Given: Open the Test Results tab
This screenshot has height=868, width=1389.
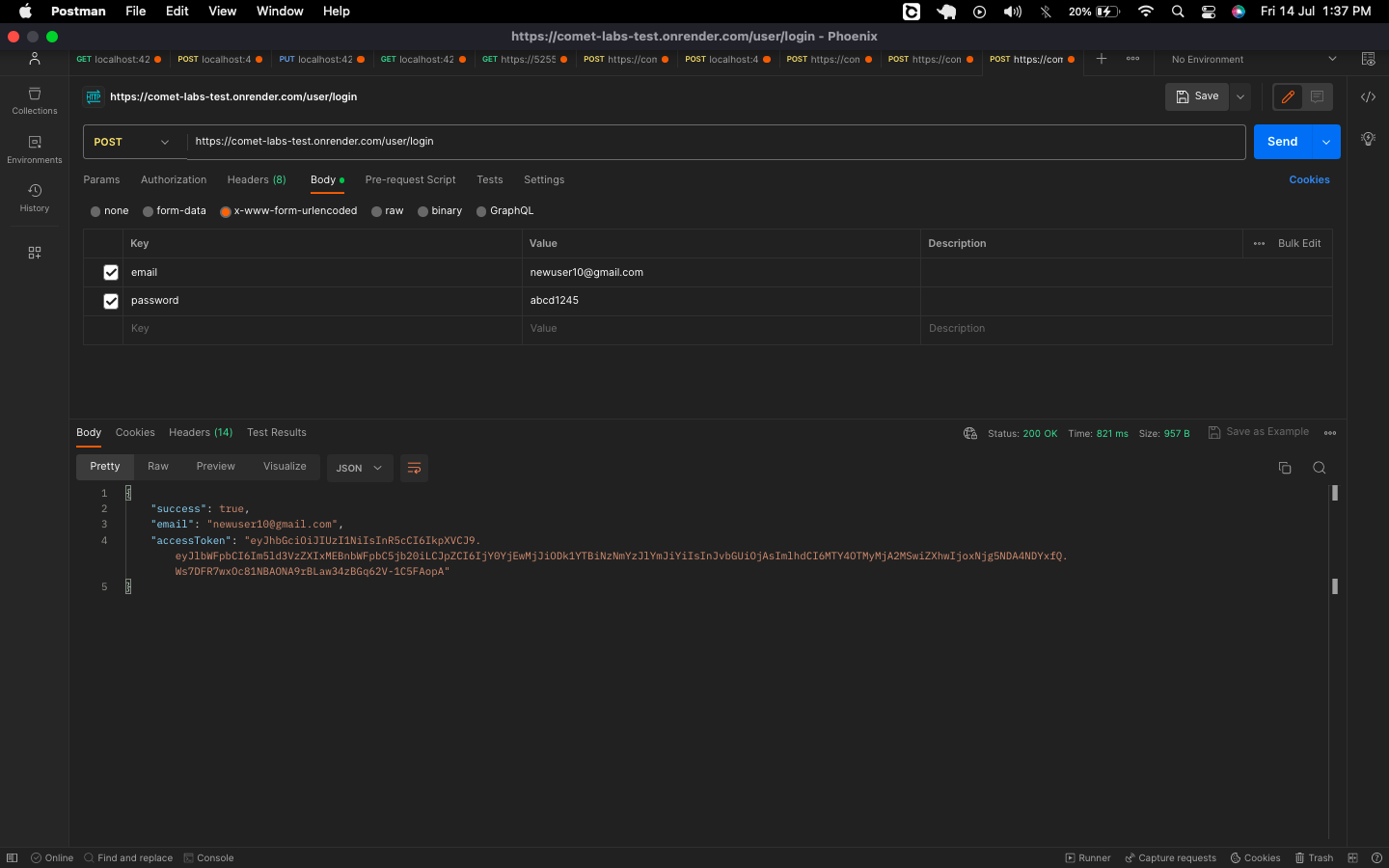Looking at the screenshot, I should click(x=277, y=433).
